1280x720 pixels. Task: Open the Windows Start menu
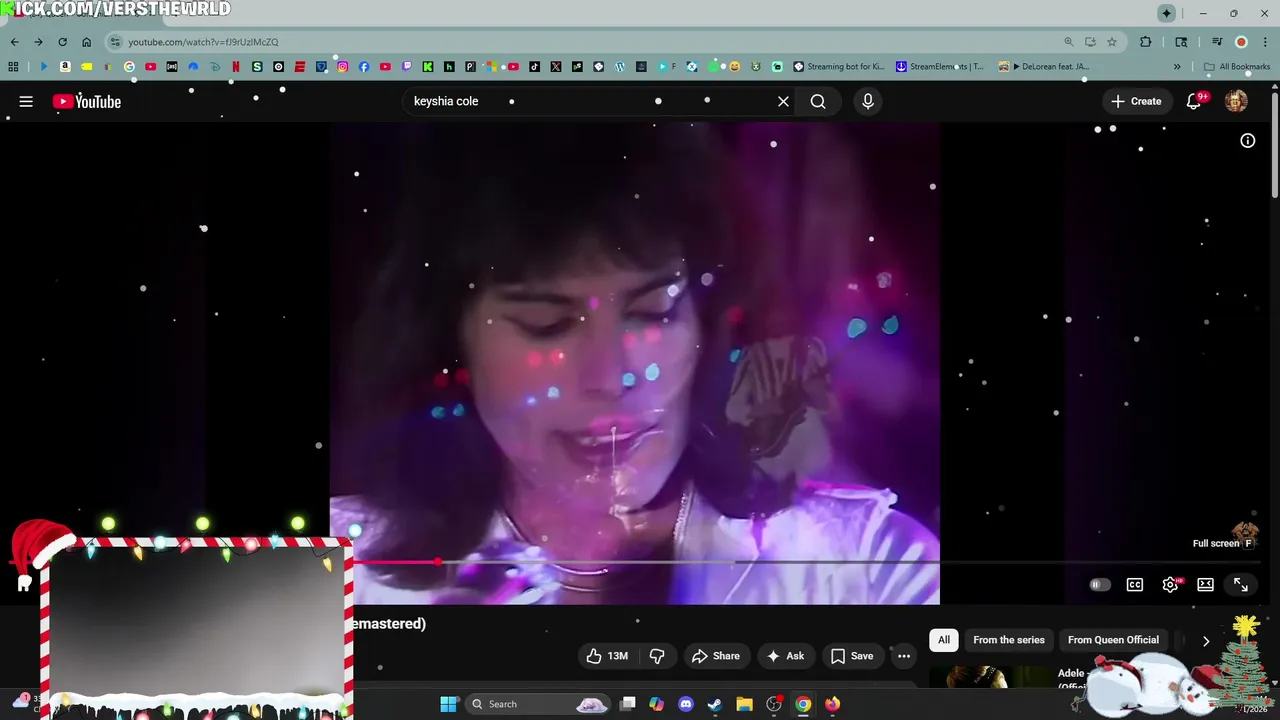[449, 704]
